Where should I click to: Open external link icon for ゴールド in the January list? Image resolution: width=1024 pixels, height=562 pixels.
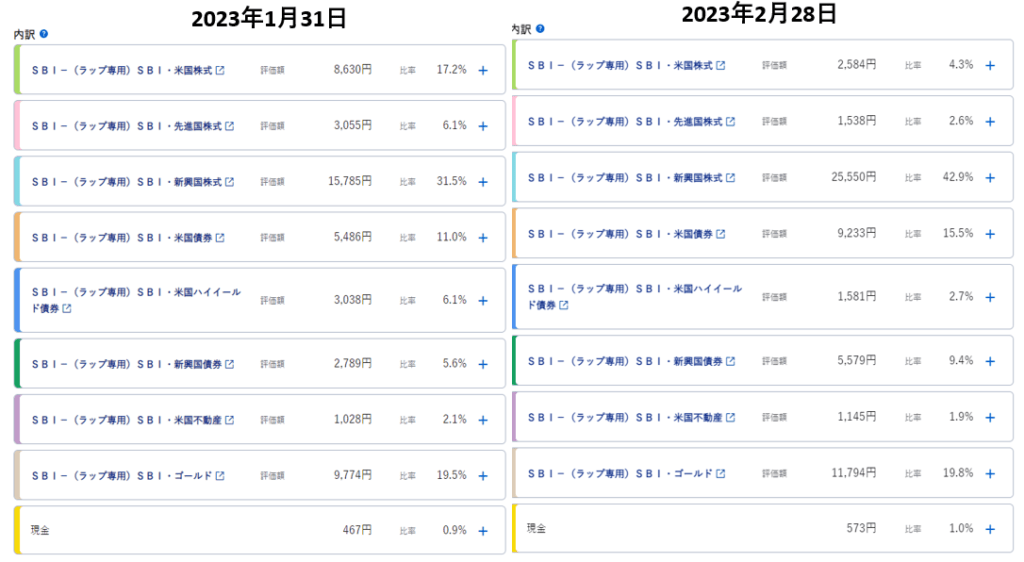coord(220,476)
